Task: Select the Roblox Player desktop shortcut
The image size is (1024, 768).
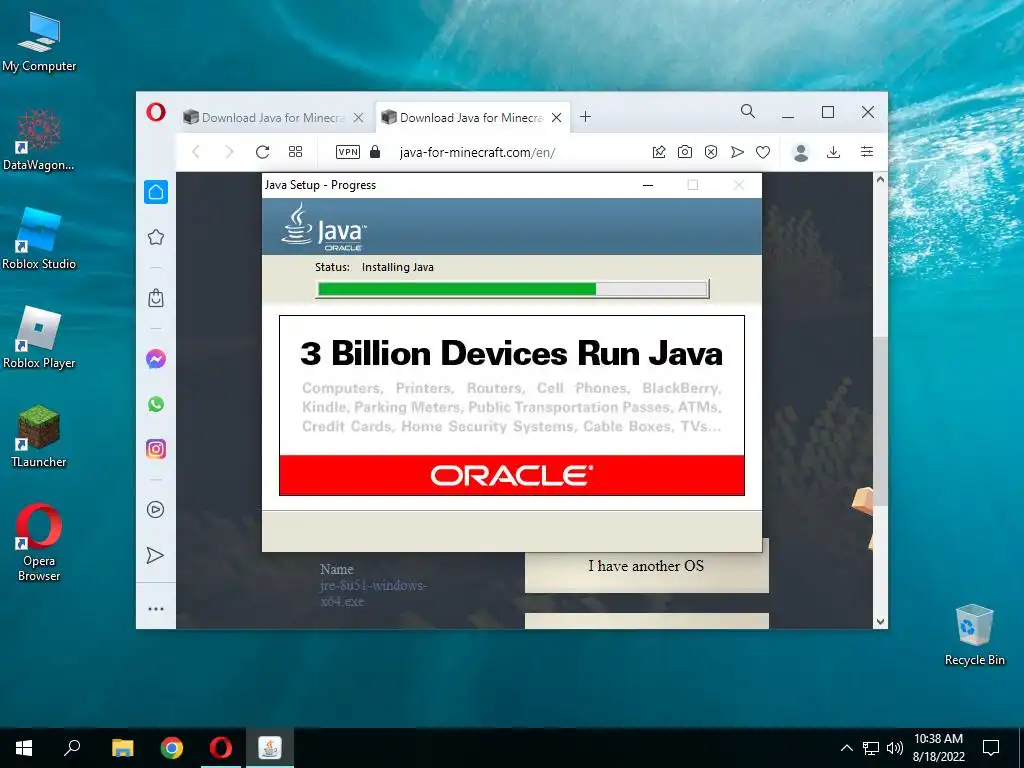Action: coord(39,338)
